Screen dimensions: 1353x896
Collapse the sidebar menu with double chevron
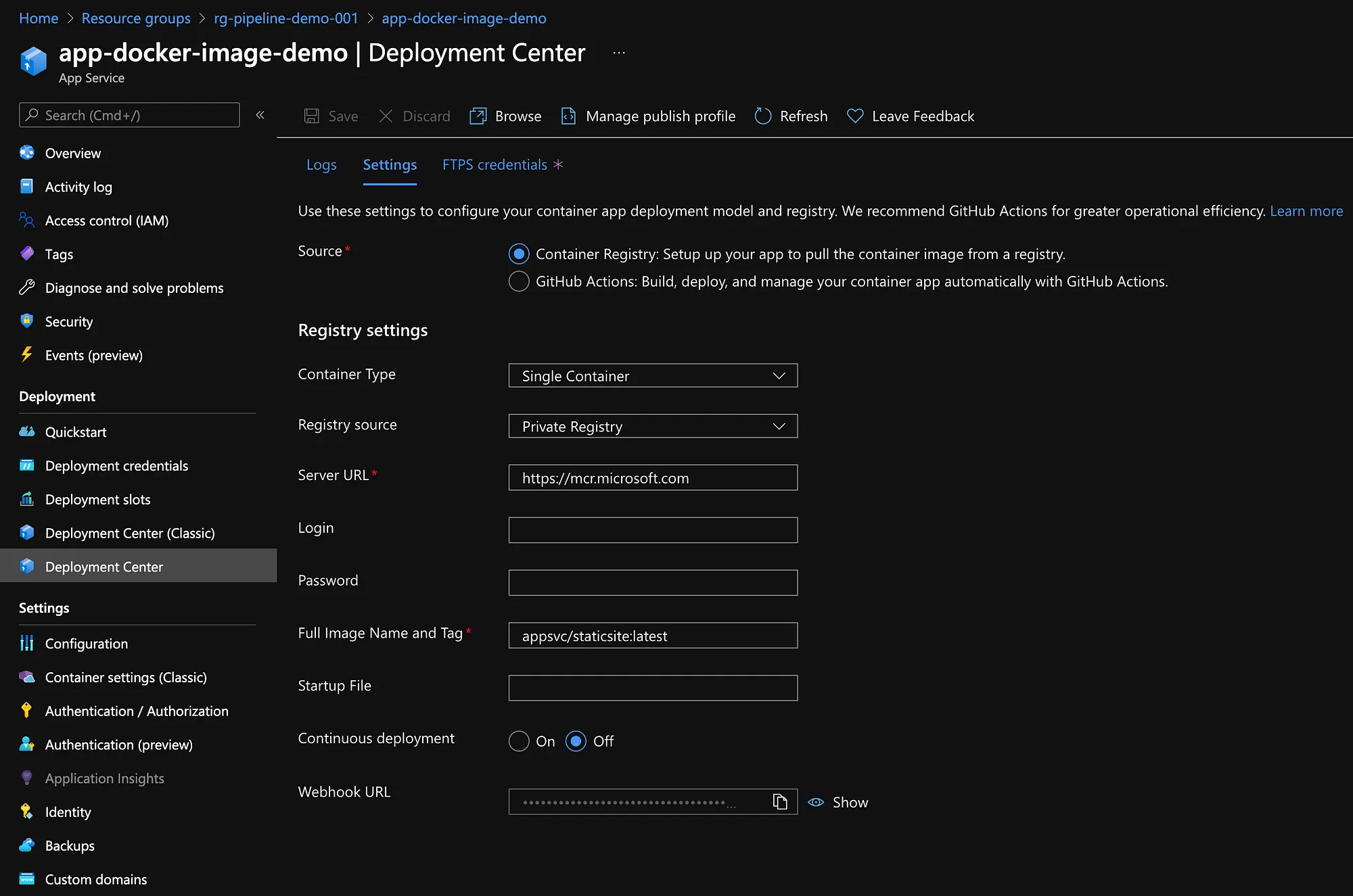[x=260, y=115]
